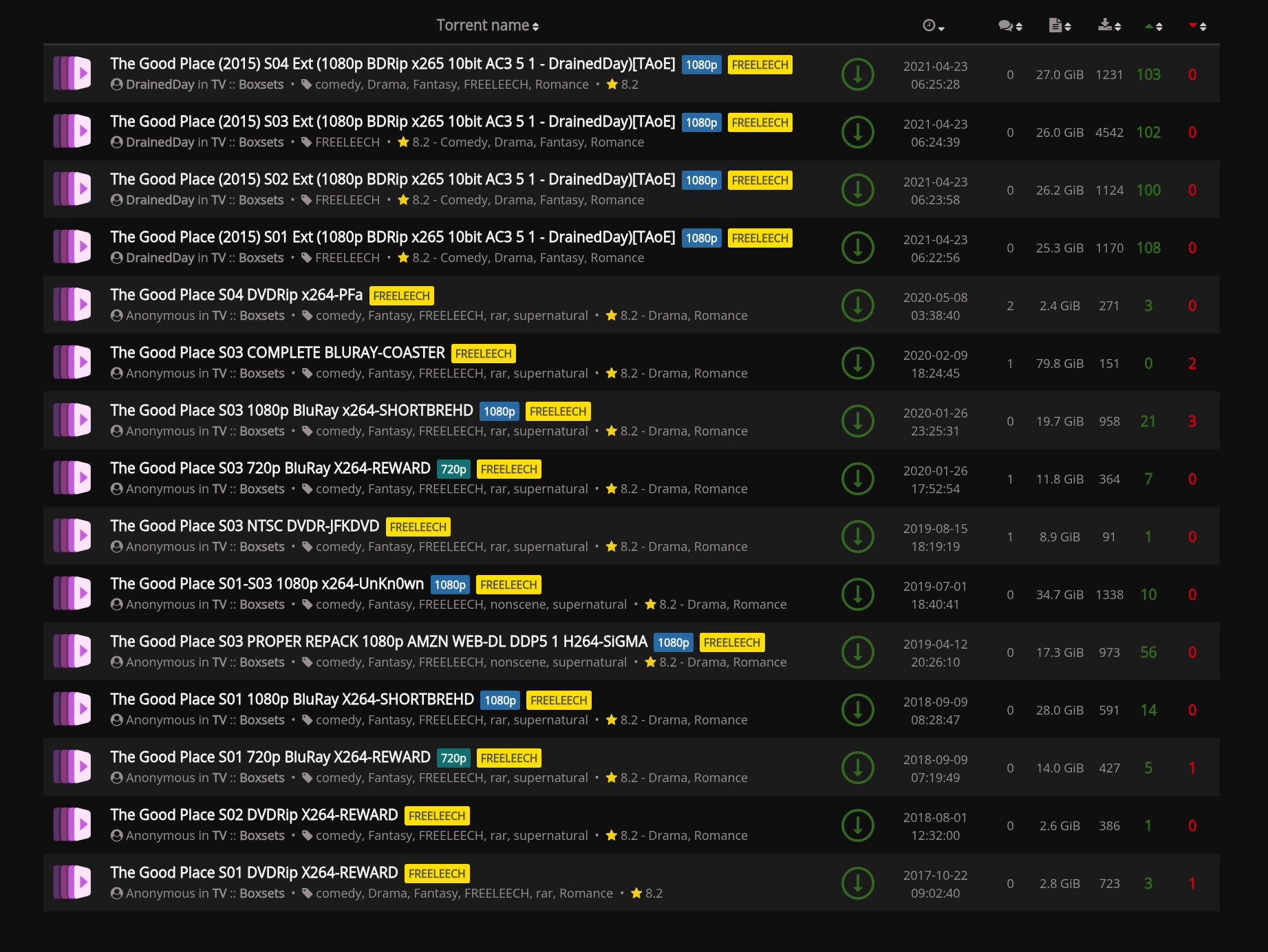The image size is (1268, 952).
Task: Download The Good Place S04 DVDRip x264-PFa
Action: 858,305
